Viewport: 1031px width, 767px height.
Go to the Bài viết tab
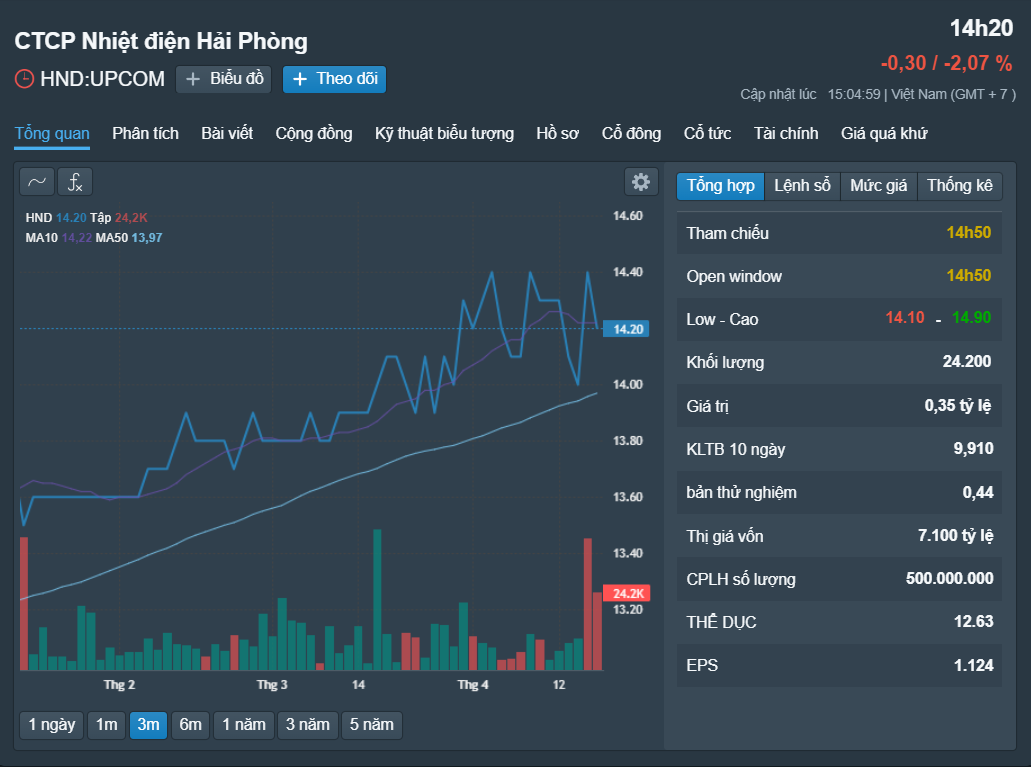[x=227, y=134]
